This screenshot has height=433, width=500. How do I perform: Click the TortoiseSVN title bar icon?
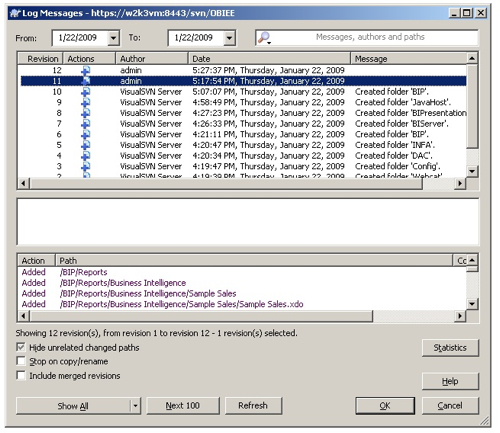[x=15, y=13]
